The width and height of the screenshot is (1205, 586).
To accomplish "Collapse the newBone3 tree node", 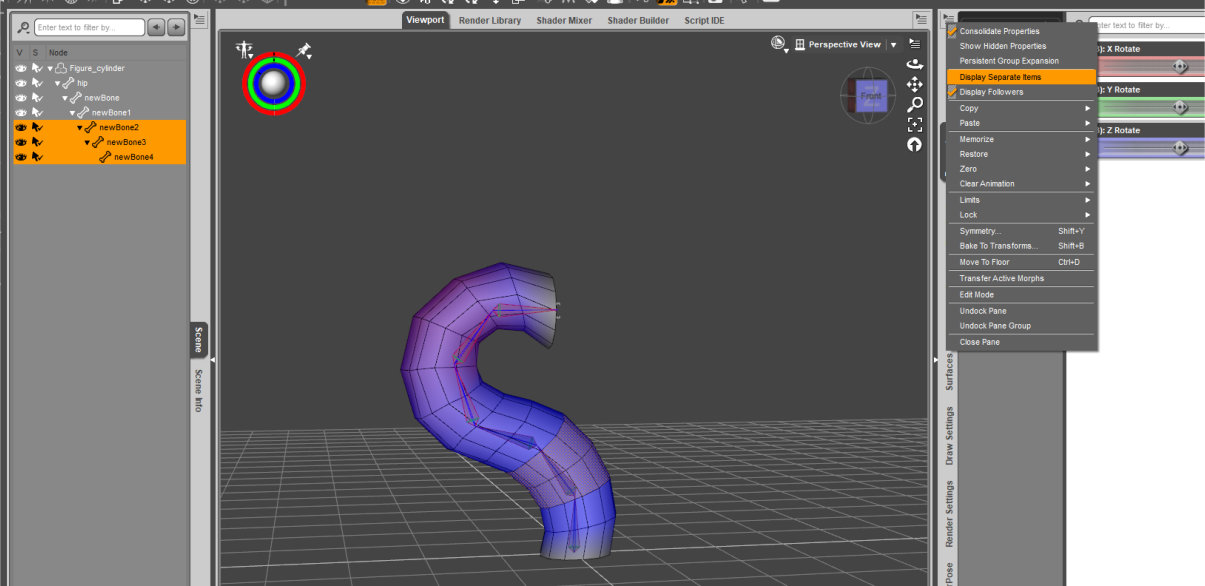I will pos(87,142).
